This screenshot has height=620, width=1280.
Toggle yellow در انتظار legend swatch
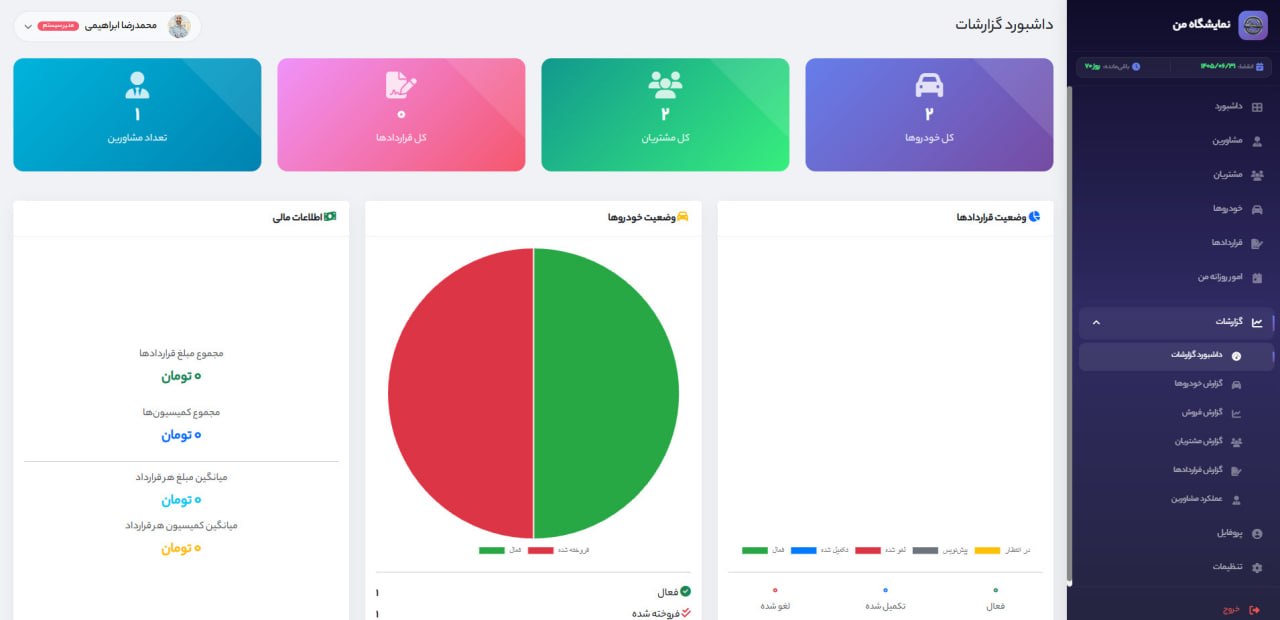pyautogui.click(x=987, y=550)
